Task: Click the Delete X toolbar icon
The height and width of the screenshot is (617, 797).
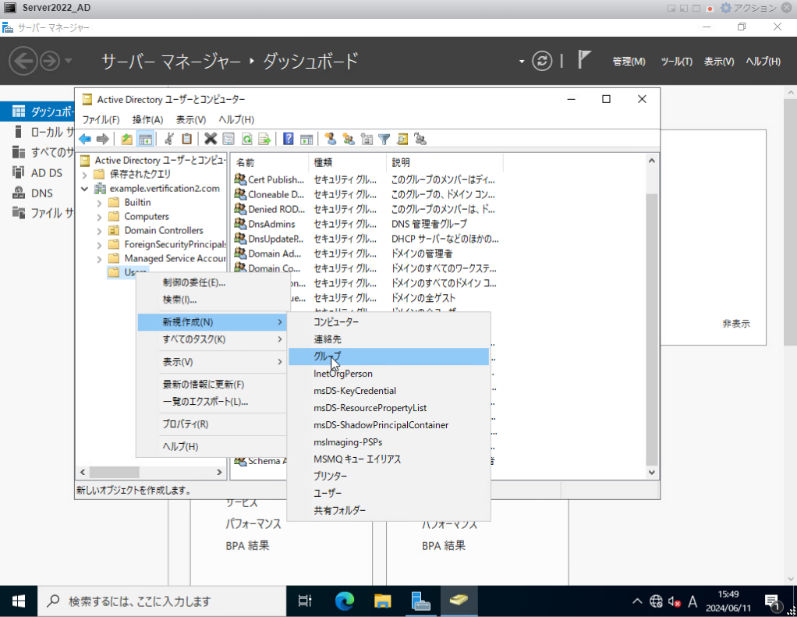Action: tap(210, 139)
